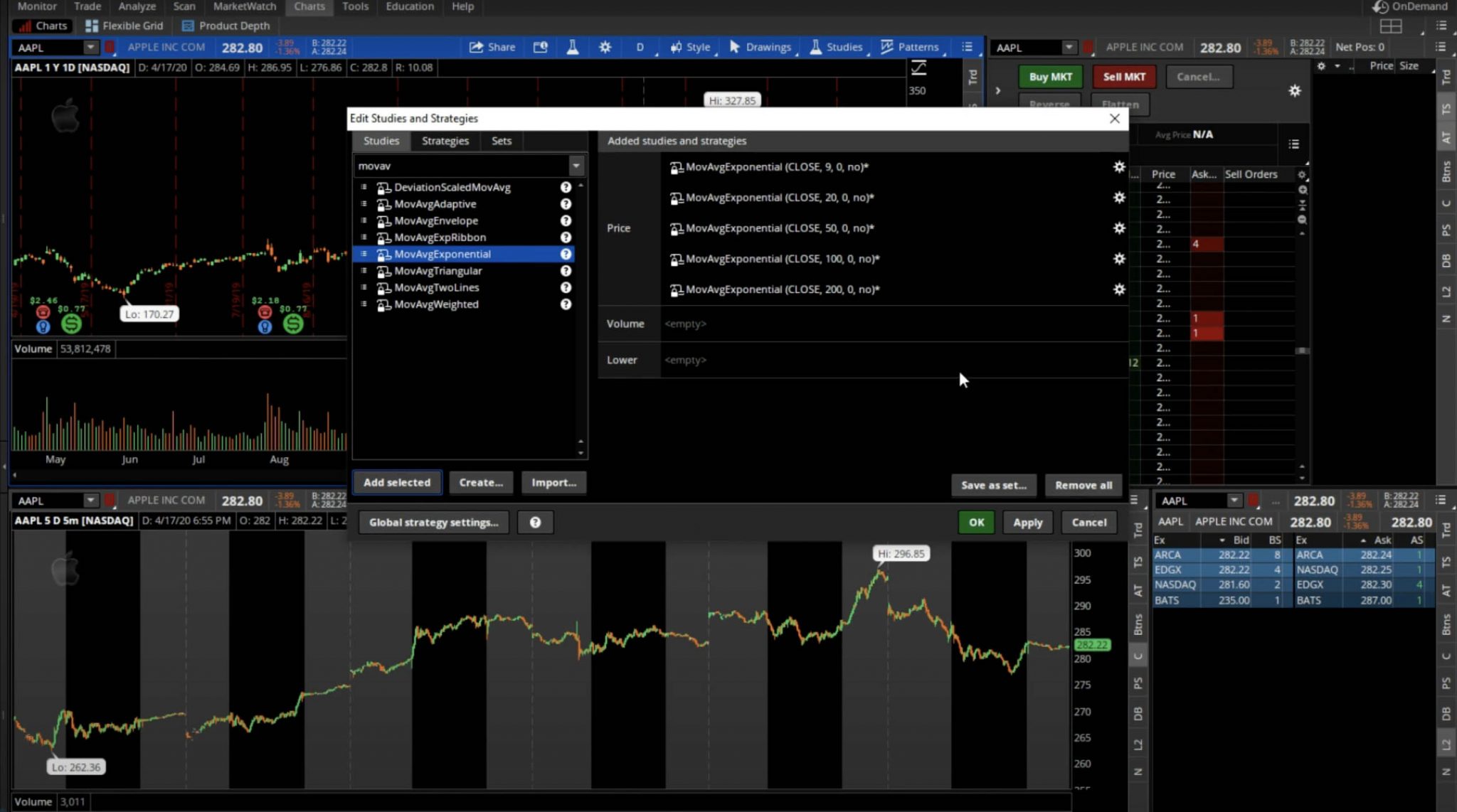Viewport: 1457px width, 812px height.
Task: Click the Import... button
Action: pos(553,483)
